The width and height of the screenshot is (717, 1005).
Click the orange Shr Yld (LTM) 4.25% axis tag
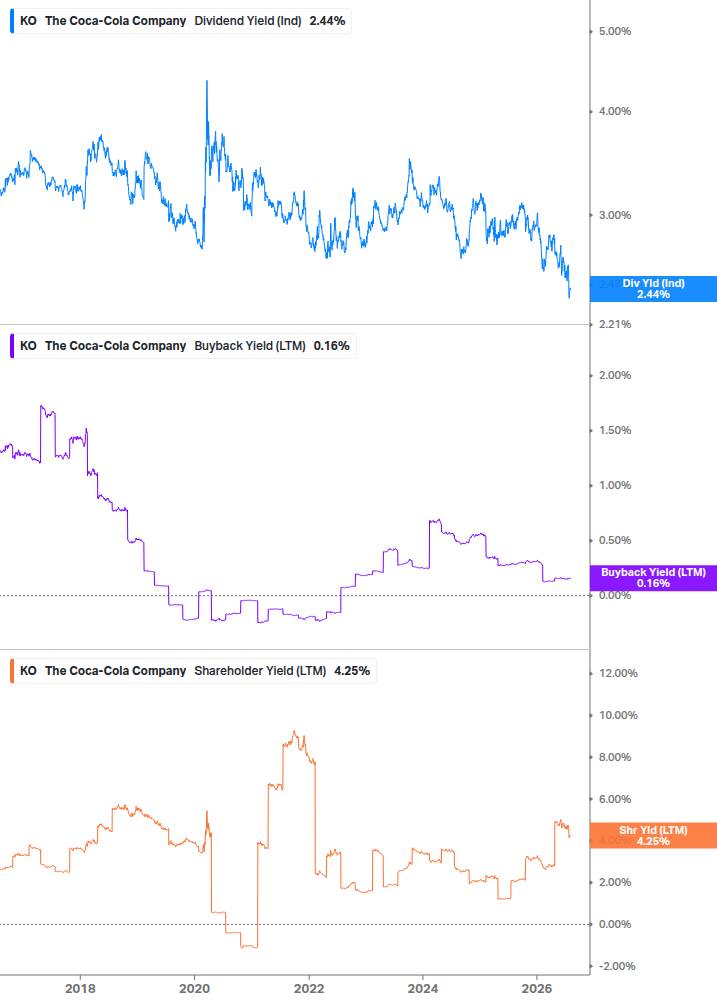pyautogui.click(x=653, y=836)
